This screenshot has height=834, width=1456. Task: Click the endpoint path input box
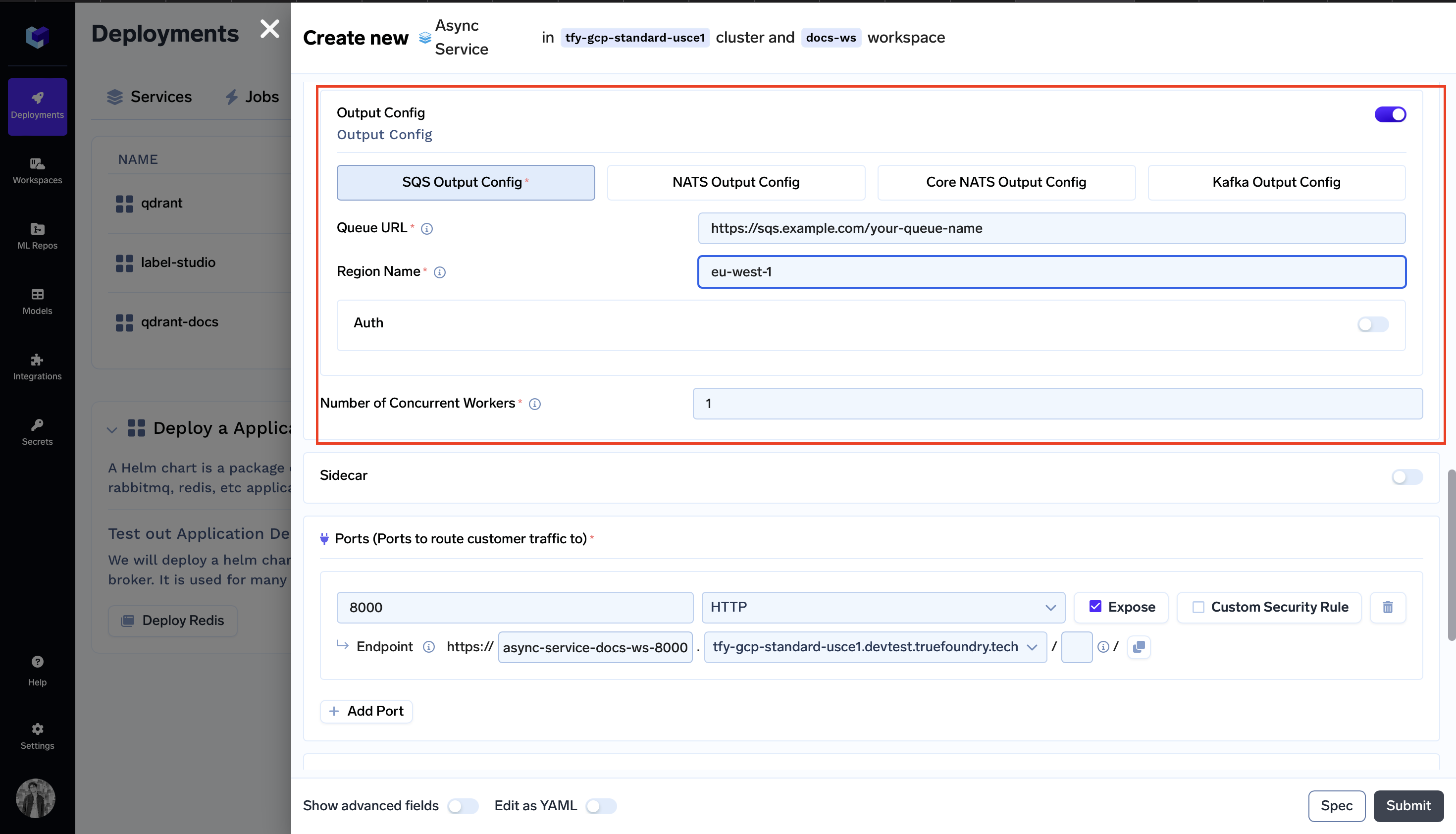1076,647
